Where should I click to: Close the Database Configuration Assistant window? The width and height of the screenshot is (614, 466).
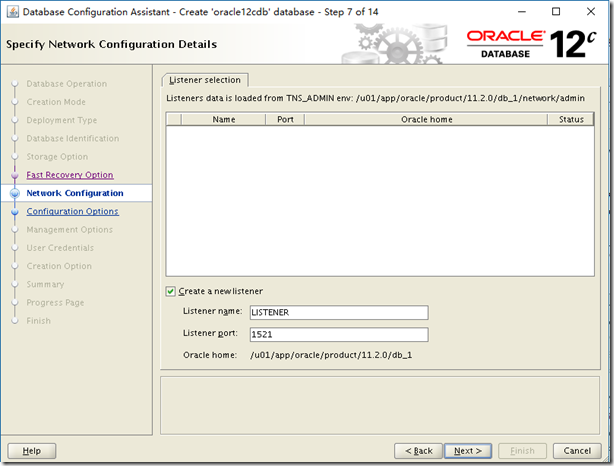pos(591,12)
